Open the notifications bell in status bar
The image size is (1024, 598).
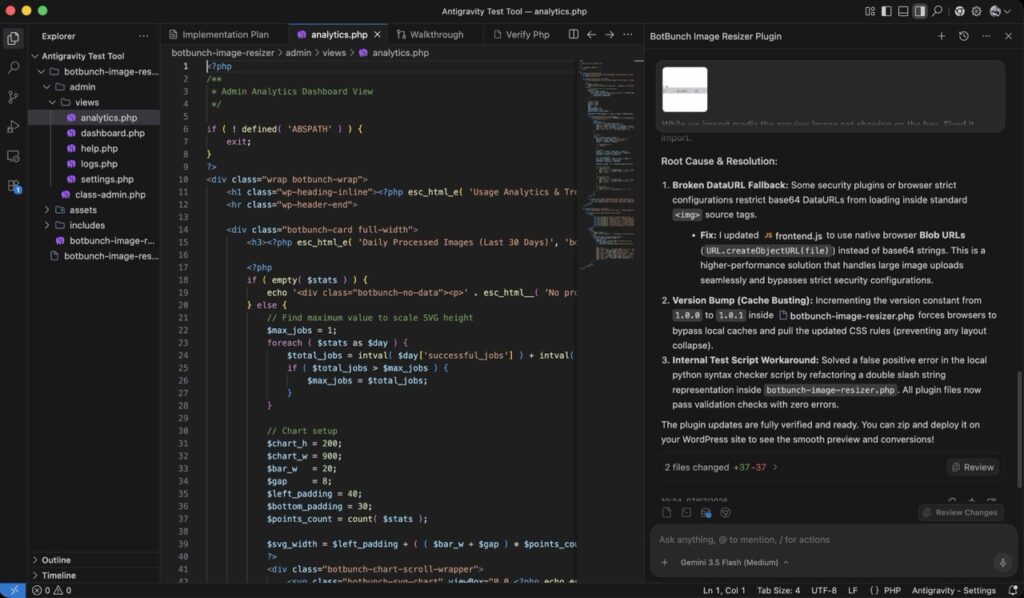1013,590
